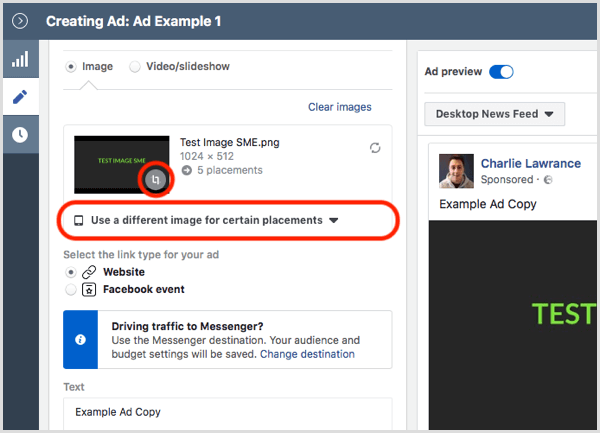The image size is (600, 433).
Task: Expand the sidebar with the arrow circle icon
Action: [20, 21]
